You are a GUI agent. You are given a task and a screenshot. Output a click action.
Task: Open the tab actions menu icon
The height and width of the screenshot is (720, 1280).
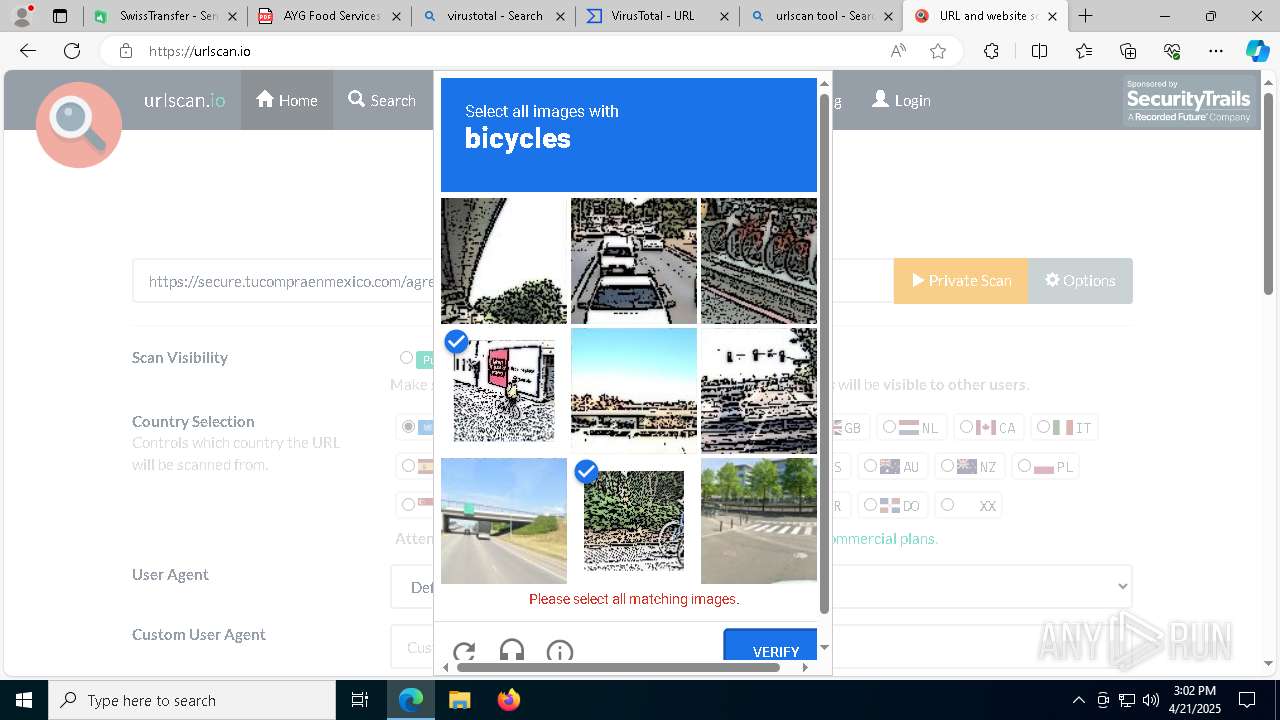pyautogui.click(x=60, y=16)
